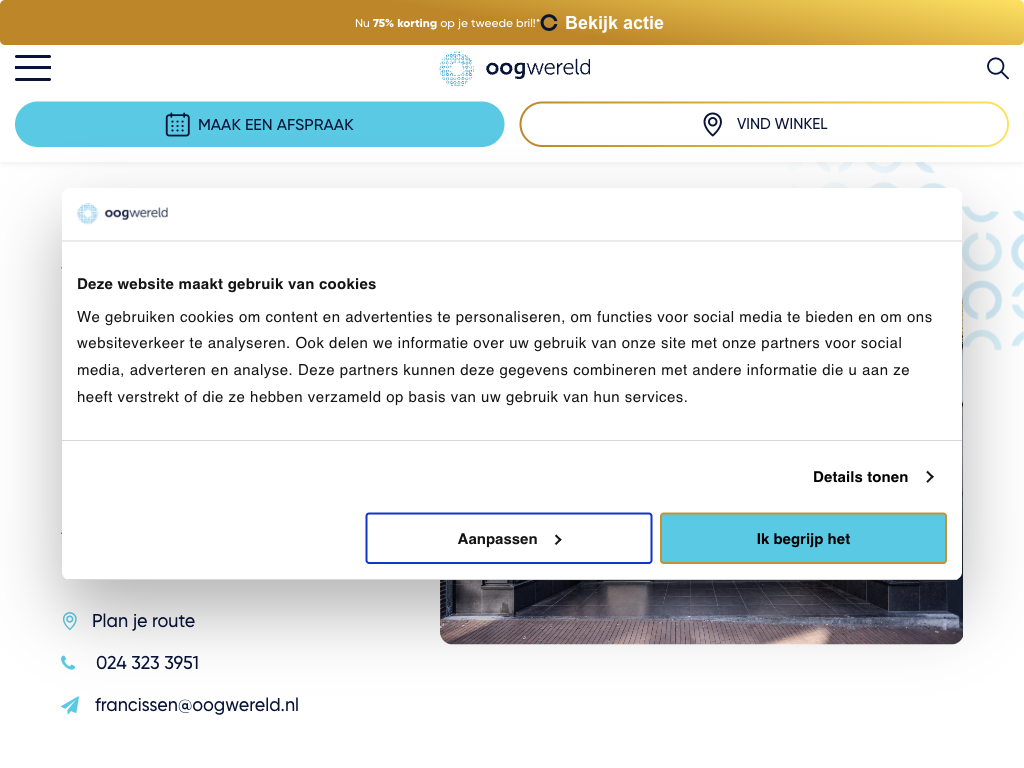
Task: Click the location pin beside Plan je route
Action: point(69,621)
